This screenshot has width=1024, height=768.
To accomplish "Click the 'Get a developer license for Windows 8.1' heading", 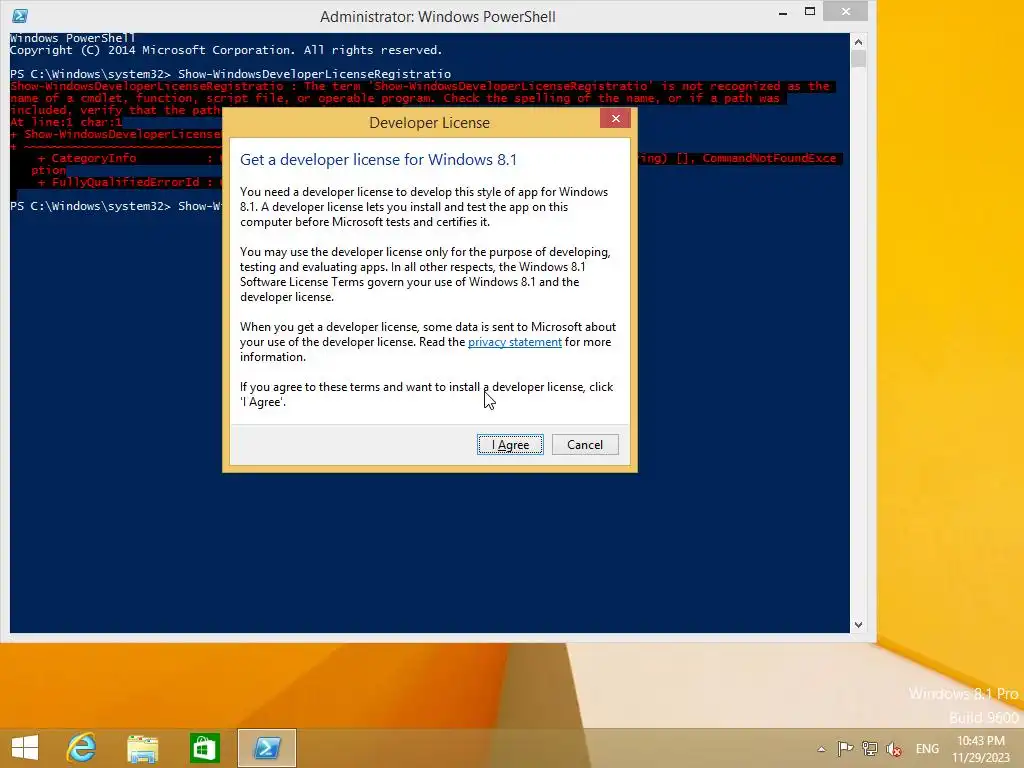I will tap(378, 160).
